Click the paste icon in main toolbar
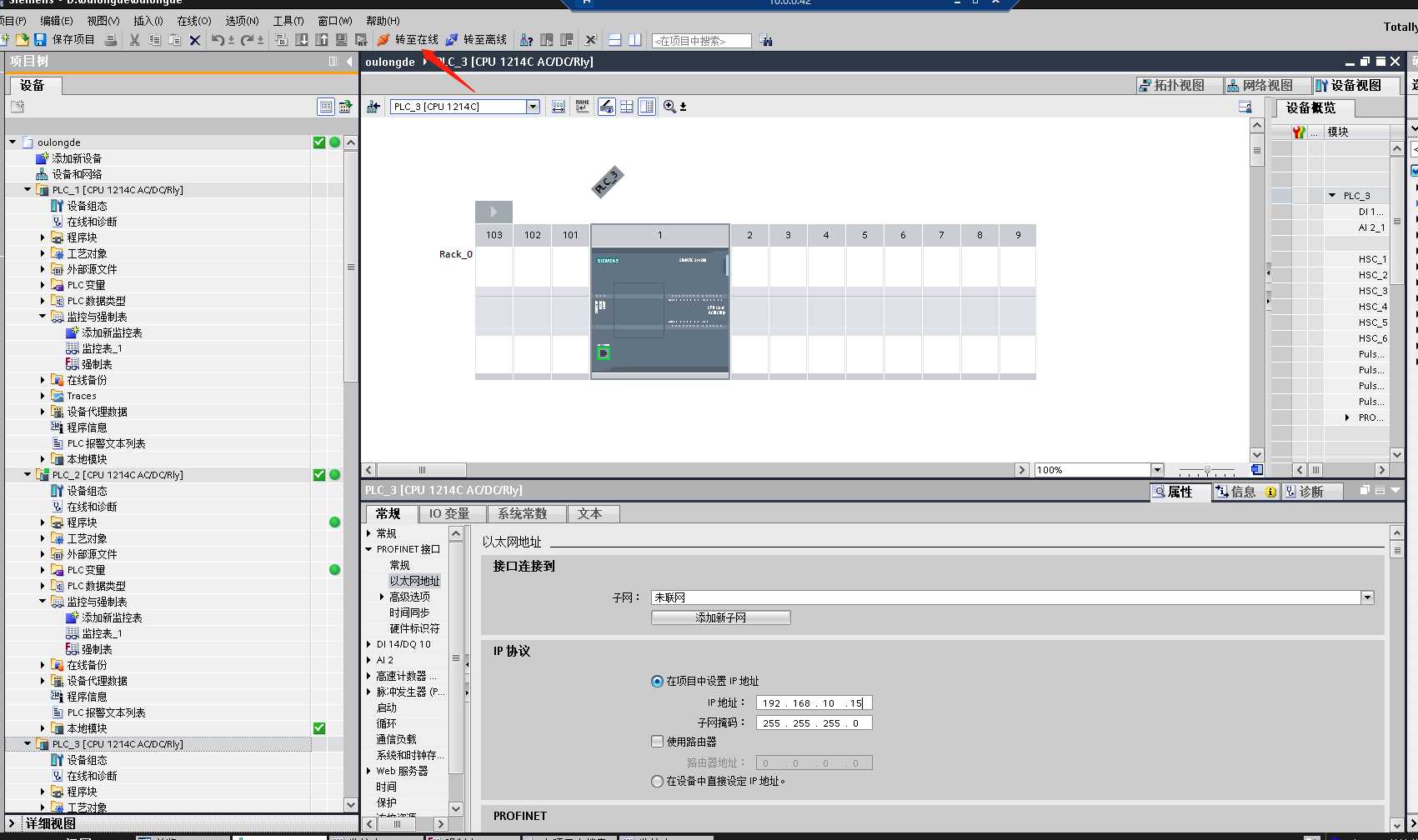The width and height of the screenshot is (1418, 840). click(175, 40)
